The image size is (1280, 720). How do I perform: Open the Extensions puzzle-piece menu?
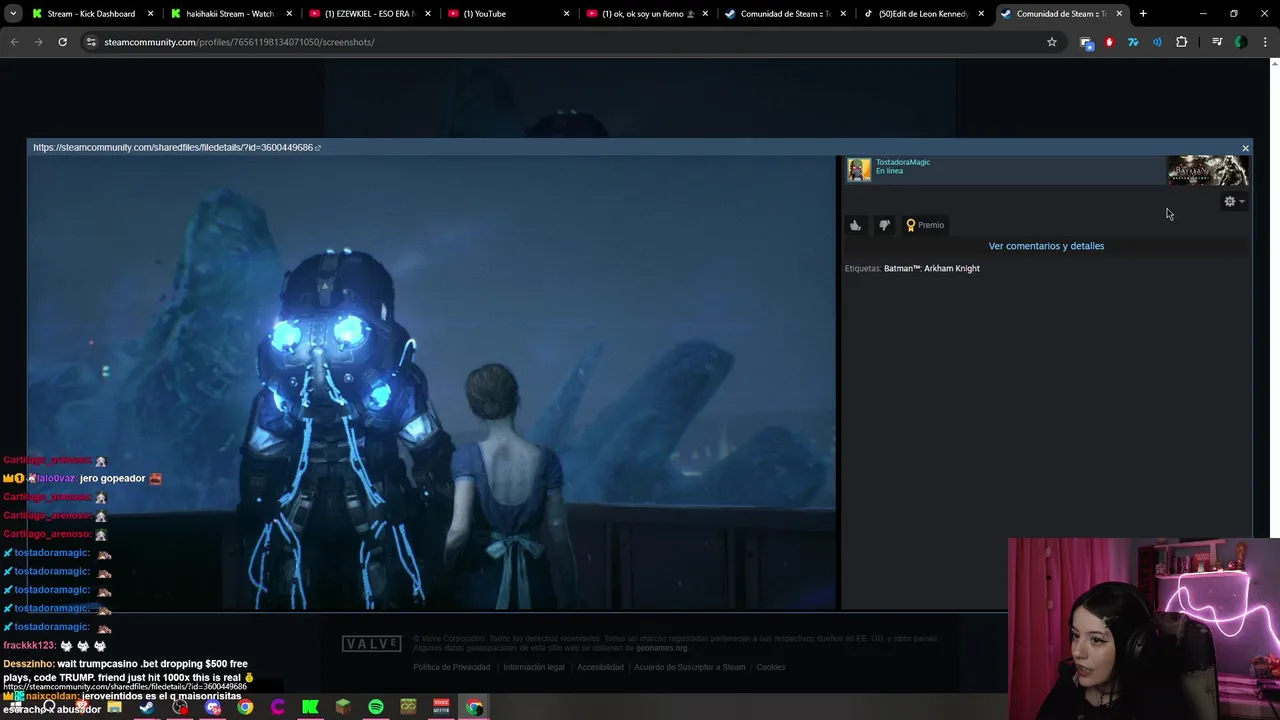click(1181, 42)
